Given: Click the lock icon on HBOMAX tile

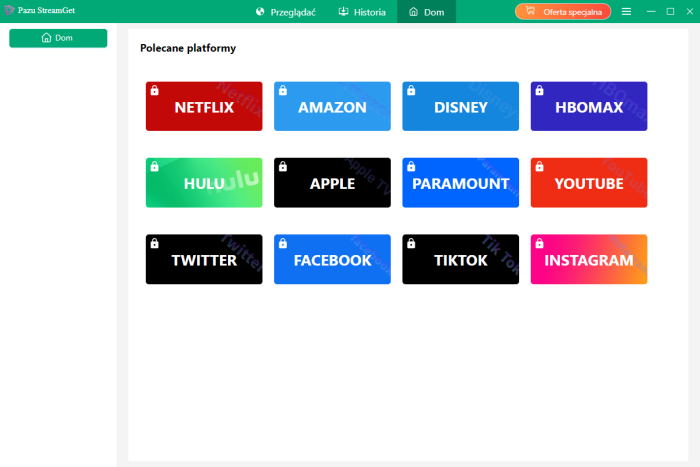Looking at the screenshot, I should (539, 90).
